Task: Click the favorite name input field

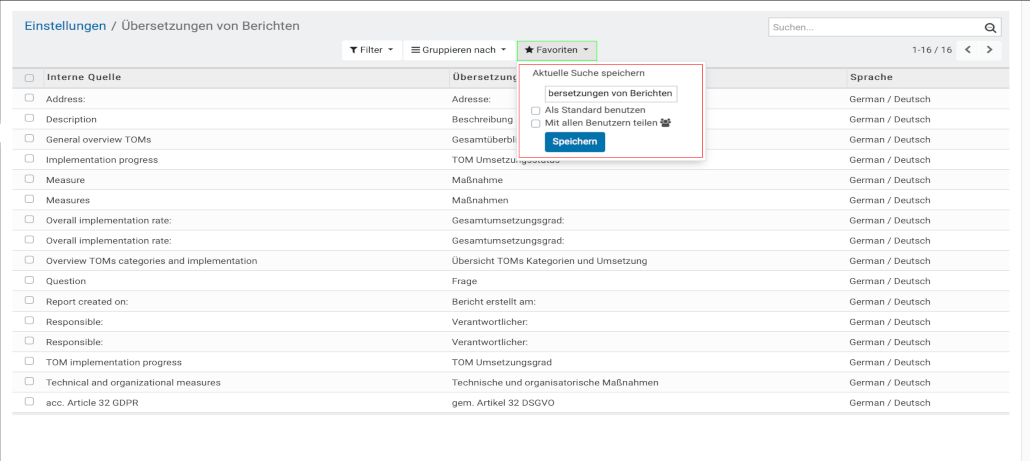Action: coord(611,93)
